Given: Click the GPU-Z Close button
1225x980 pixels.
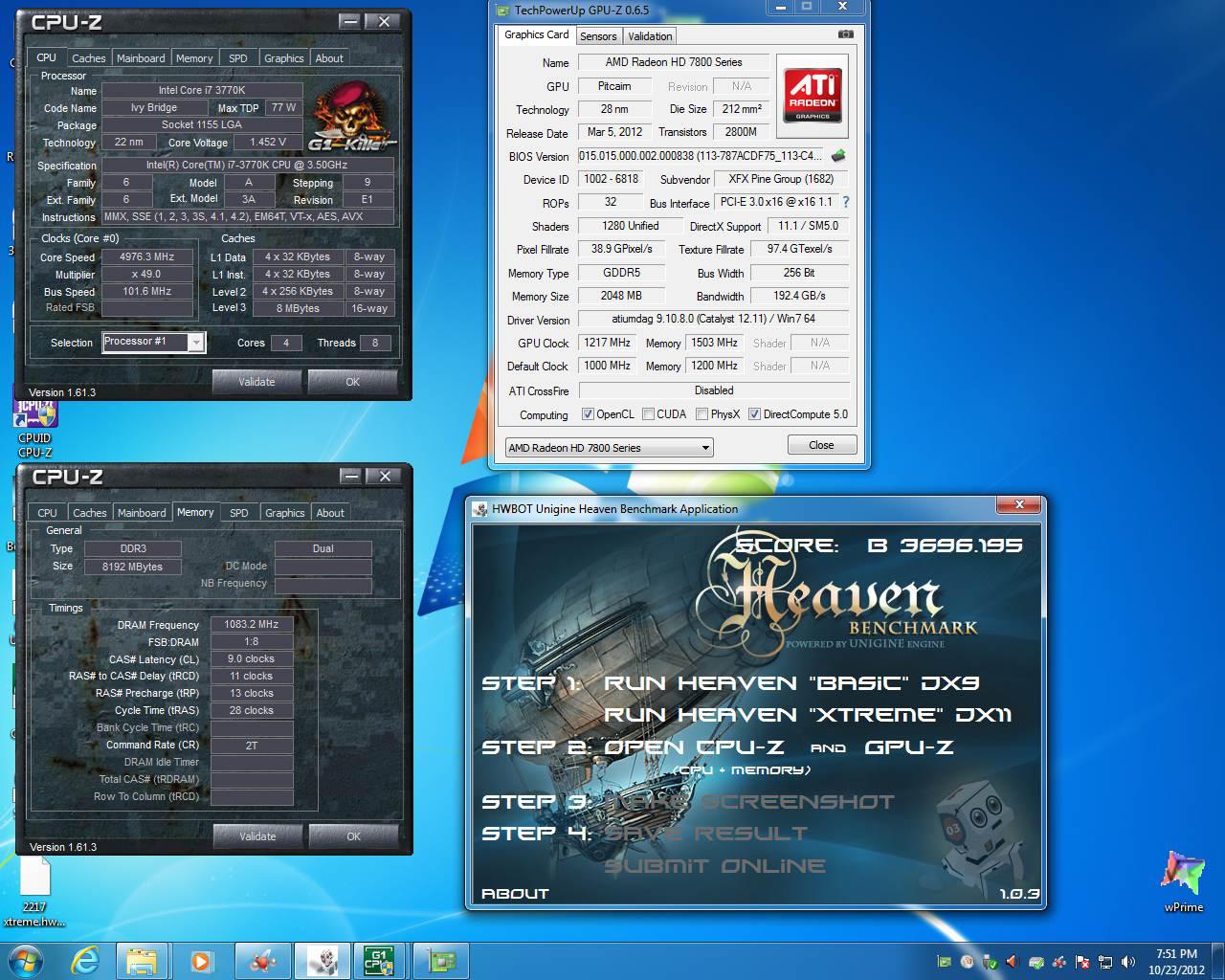Looking at the screenshot, I should point(821,445).
